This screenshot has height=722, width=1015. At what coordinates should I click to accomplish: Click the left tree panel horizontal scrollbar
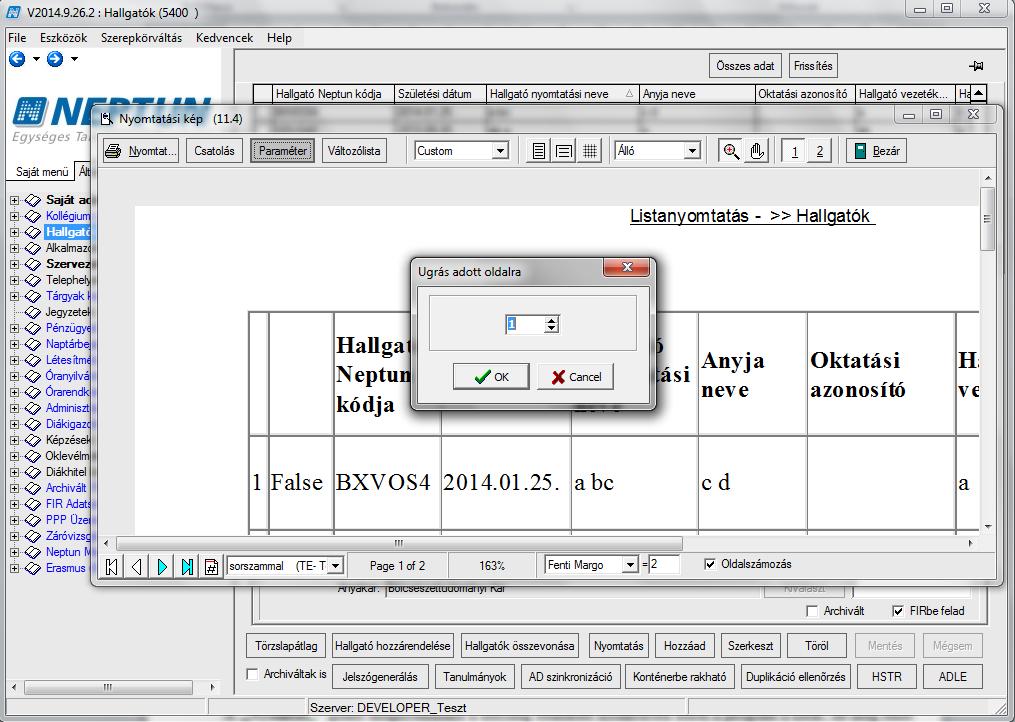(x=108, y=687)
